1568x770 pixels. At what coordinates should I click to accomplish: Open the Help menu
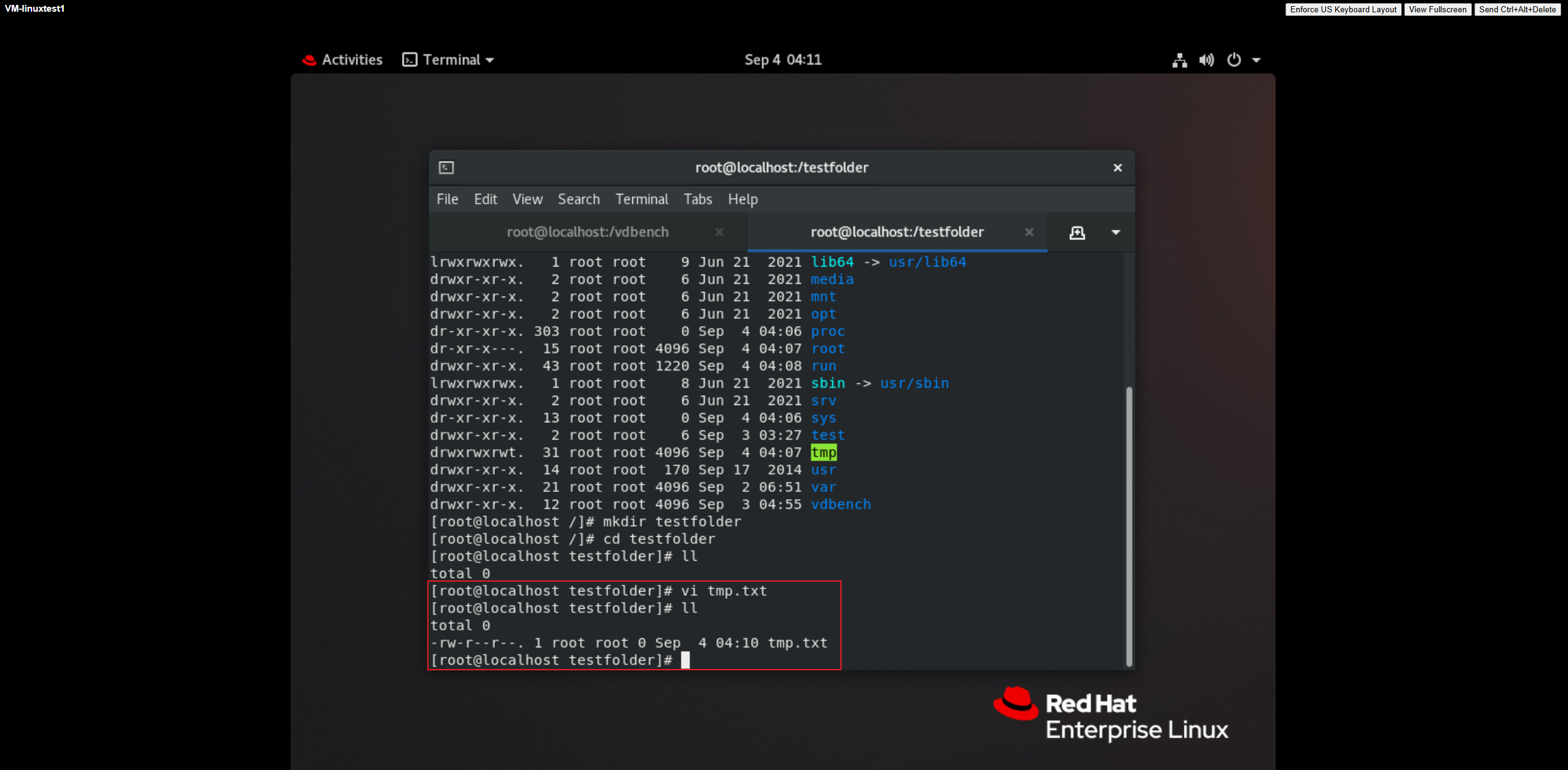tap(742, 199)
